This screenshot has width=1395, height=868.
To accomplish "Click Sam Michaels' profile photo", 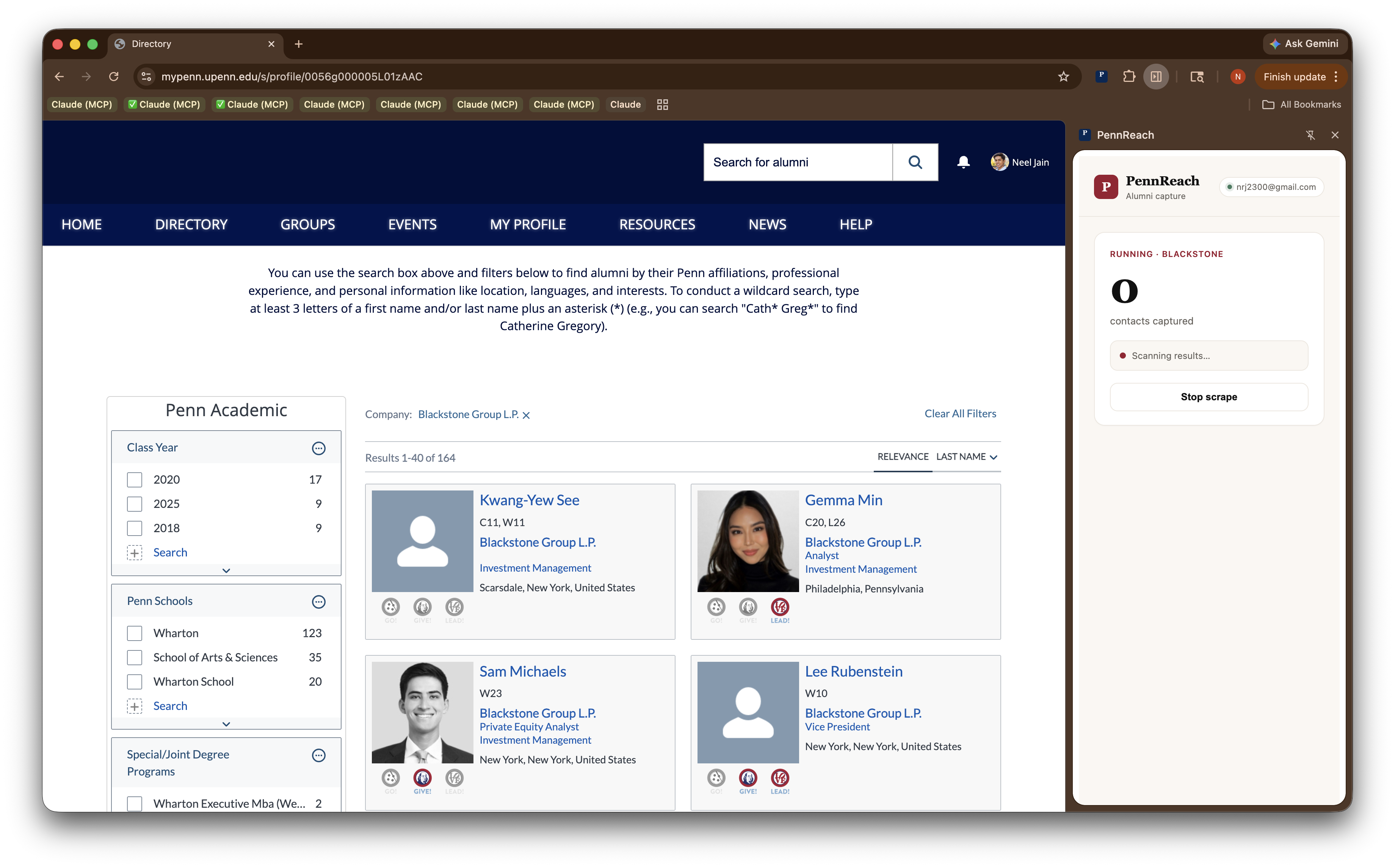I will (422, 713).
